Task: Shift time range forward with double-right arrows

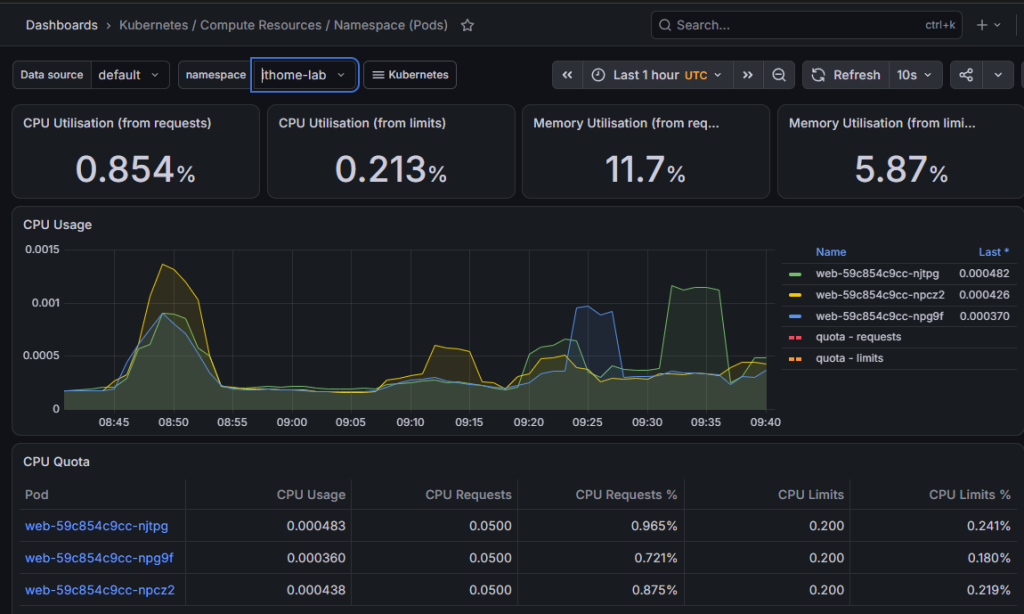Action: [748, 75]
